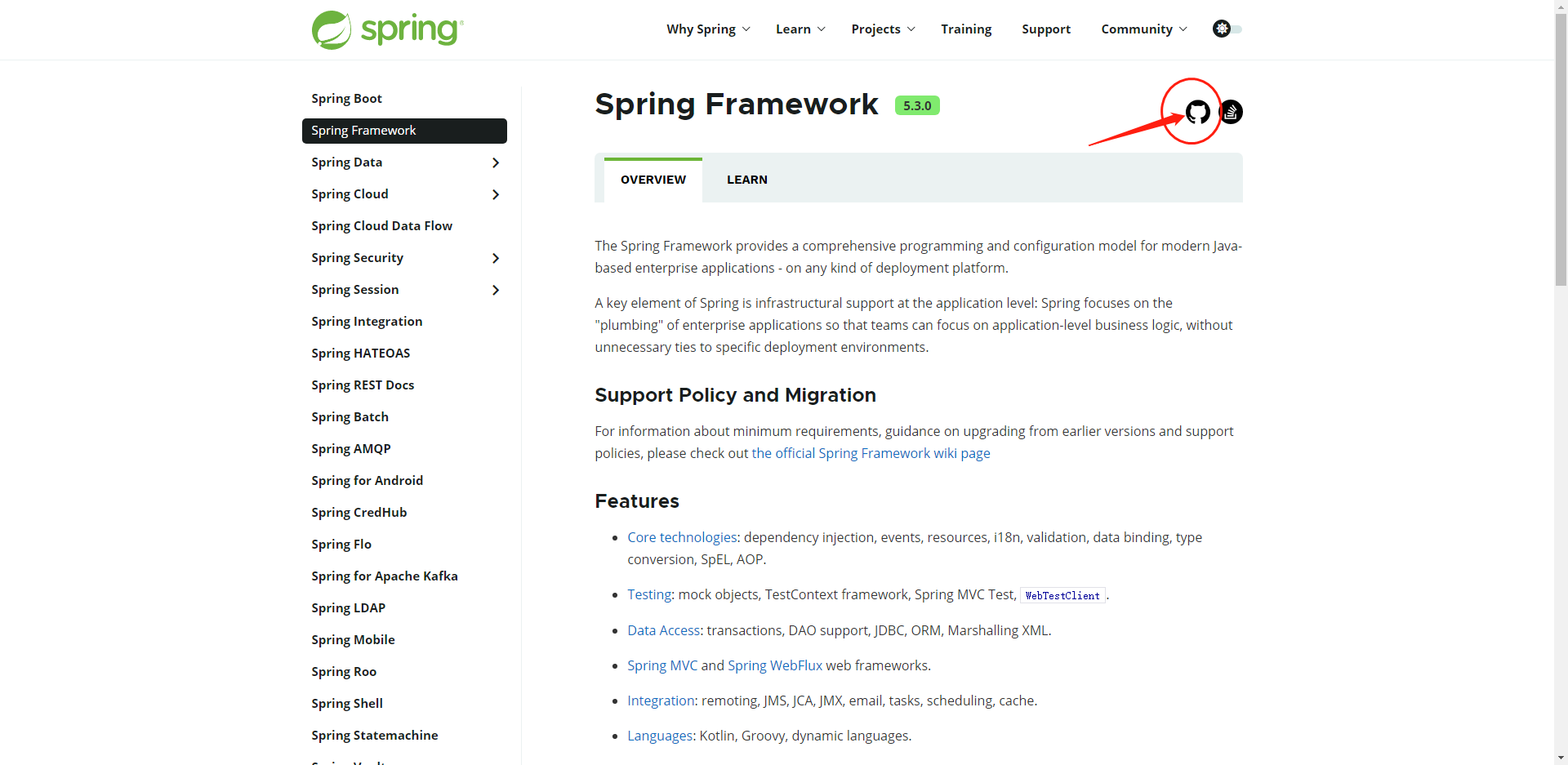Click the WebTestClient code label
The height and width of the screenshot is (765, 1568).
tap(1062, 595)
